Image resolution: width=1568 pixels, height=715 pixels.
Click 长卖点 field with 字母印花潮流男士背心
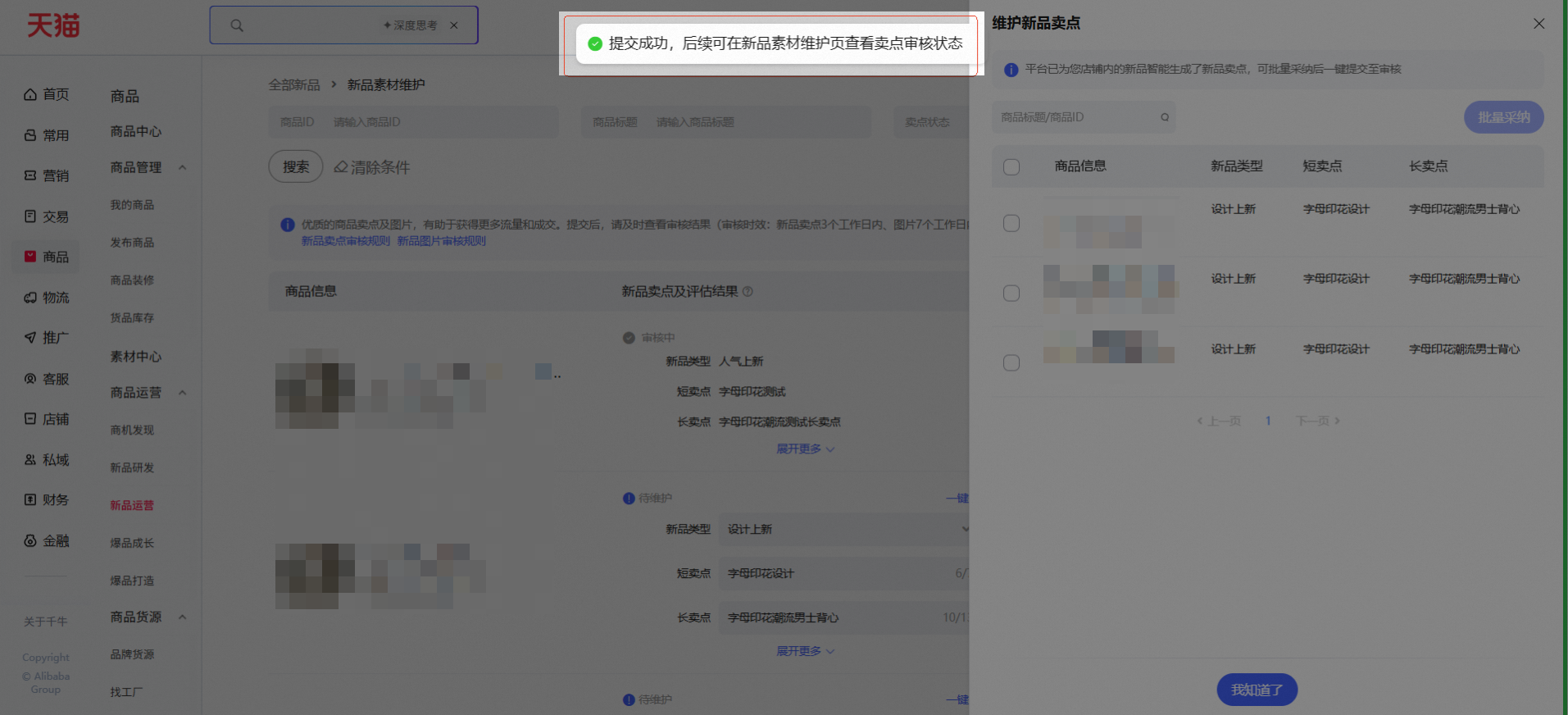[x=844, y=617]
